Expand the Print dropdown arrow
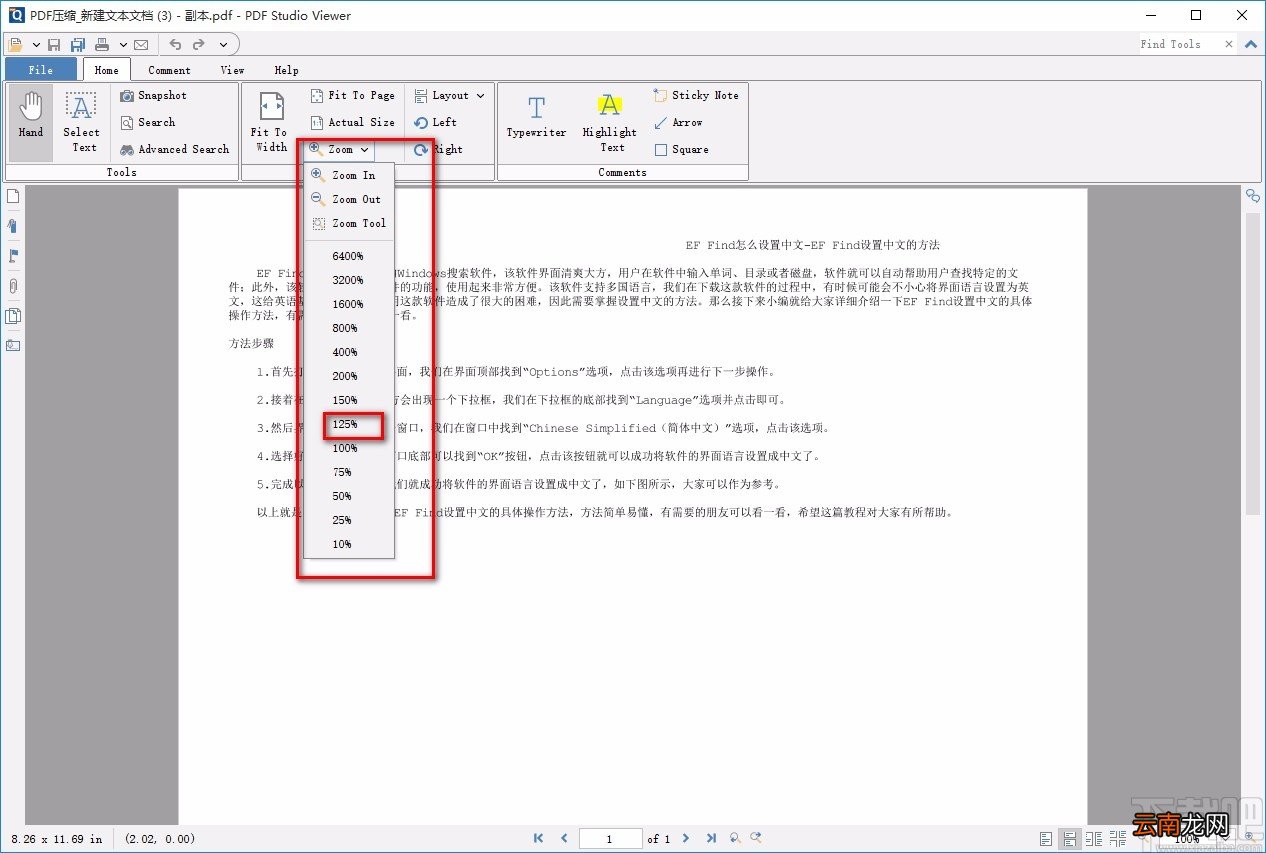Image resolution: width=1266 pixels, height=853 pixels. [x=123, y=44]
